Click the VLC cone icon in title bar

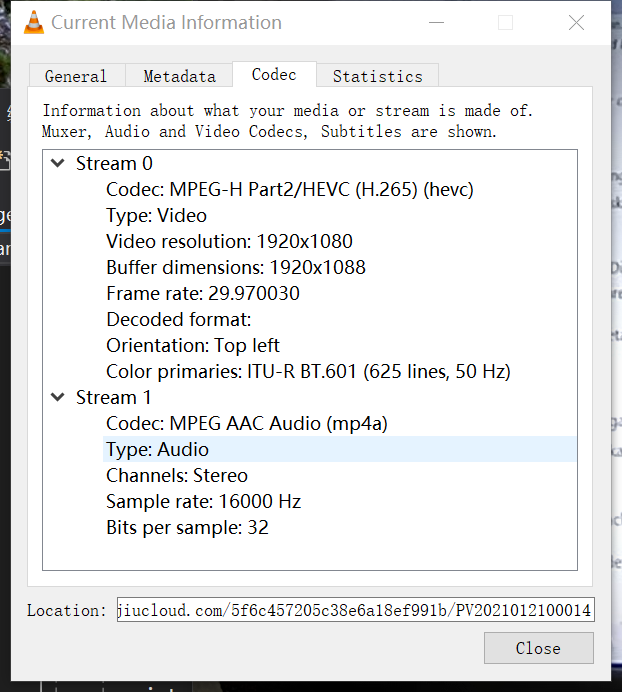coord(34,22)
